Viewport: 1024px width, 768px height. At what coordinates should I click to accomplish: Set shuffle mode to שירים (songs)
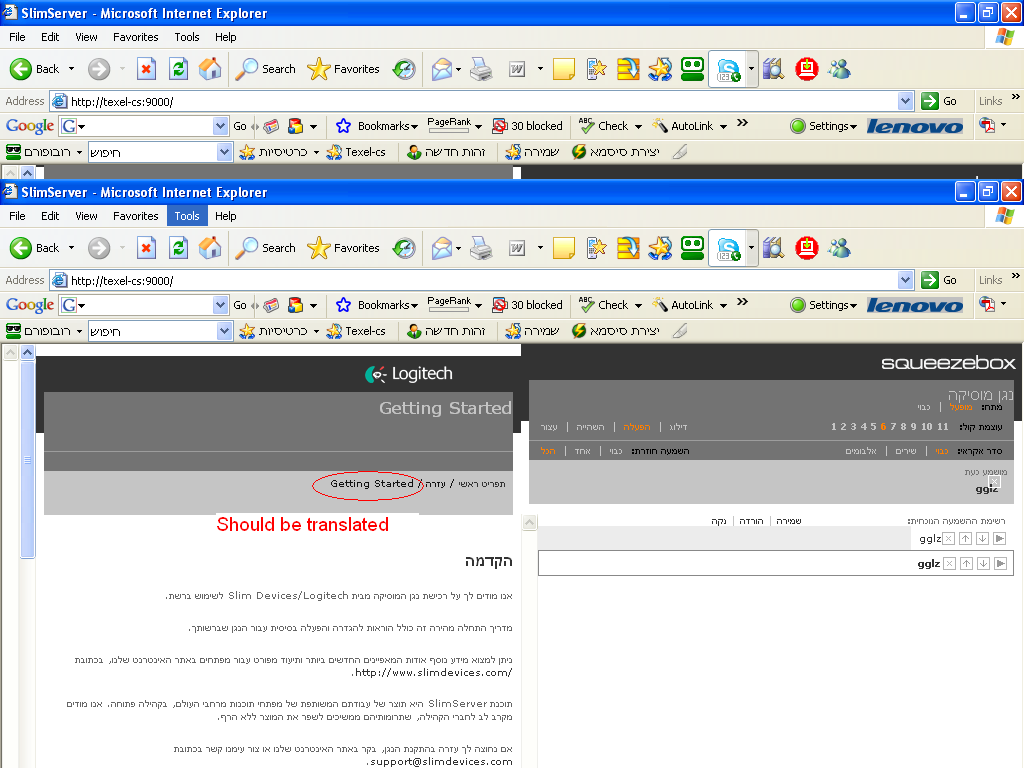tap(905, 451)
